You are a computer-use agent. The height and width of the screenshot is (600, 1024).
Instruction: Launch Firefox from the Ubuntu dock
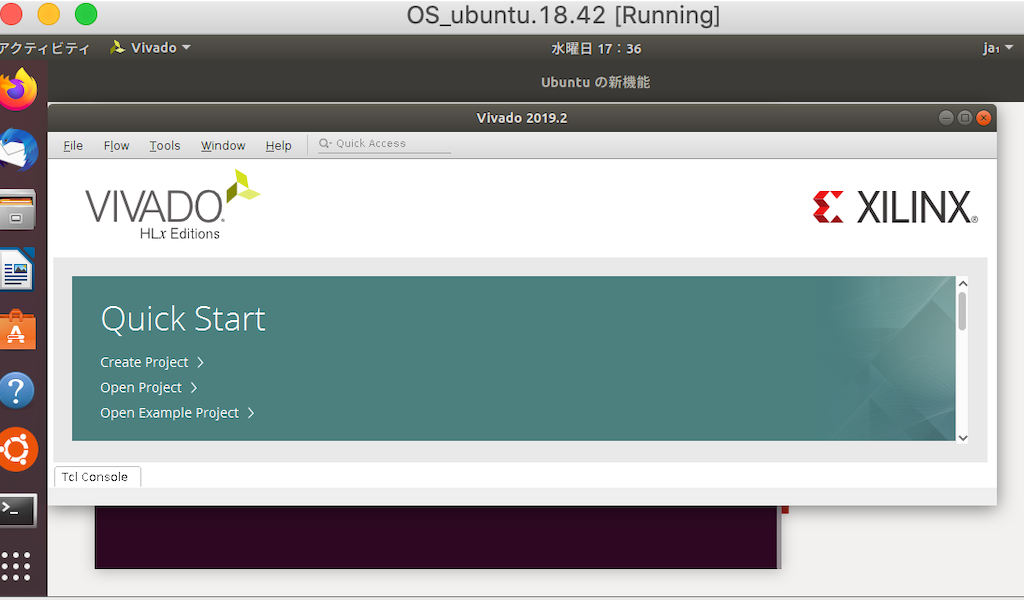tap(18, 89)
